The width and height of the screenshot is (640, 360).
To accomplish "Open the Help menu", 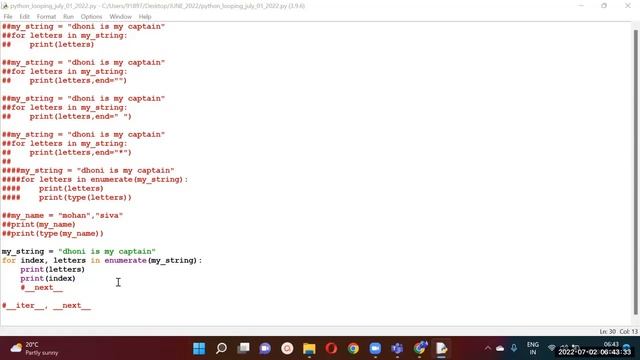I will (145, 17).
